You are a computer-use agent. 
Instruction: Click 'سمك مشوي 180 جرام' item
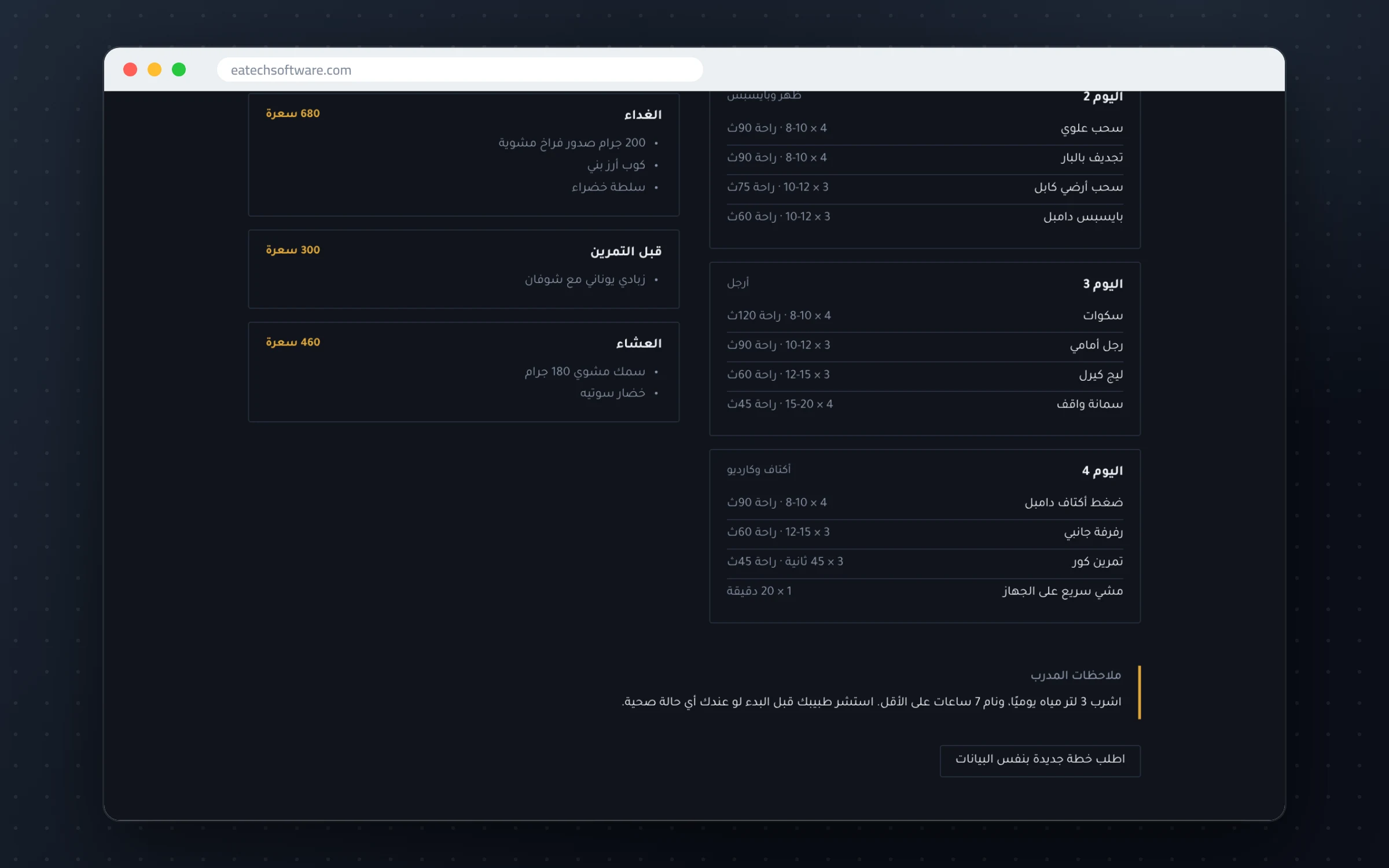point(585,372)
